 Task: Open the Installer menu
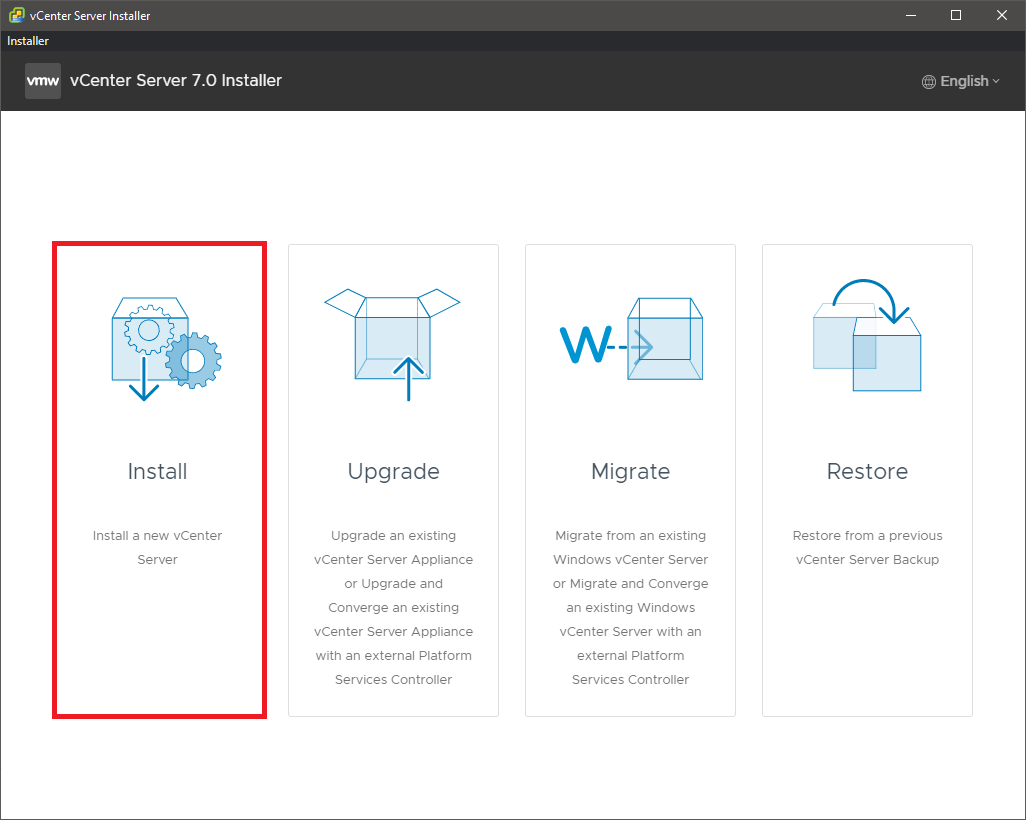tap(28, 41)
